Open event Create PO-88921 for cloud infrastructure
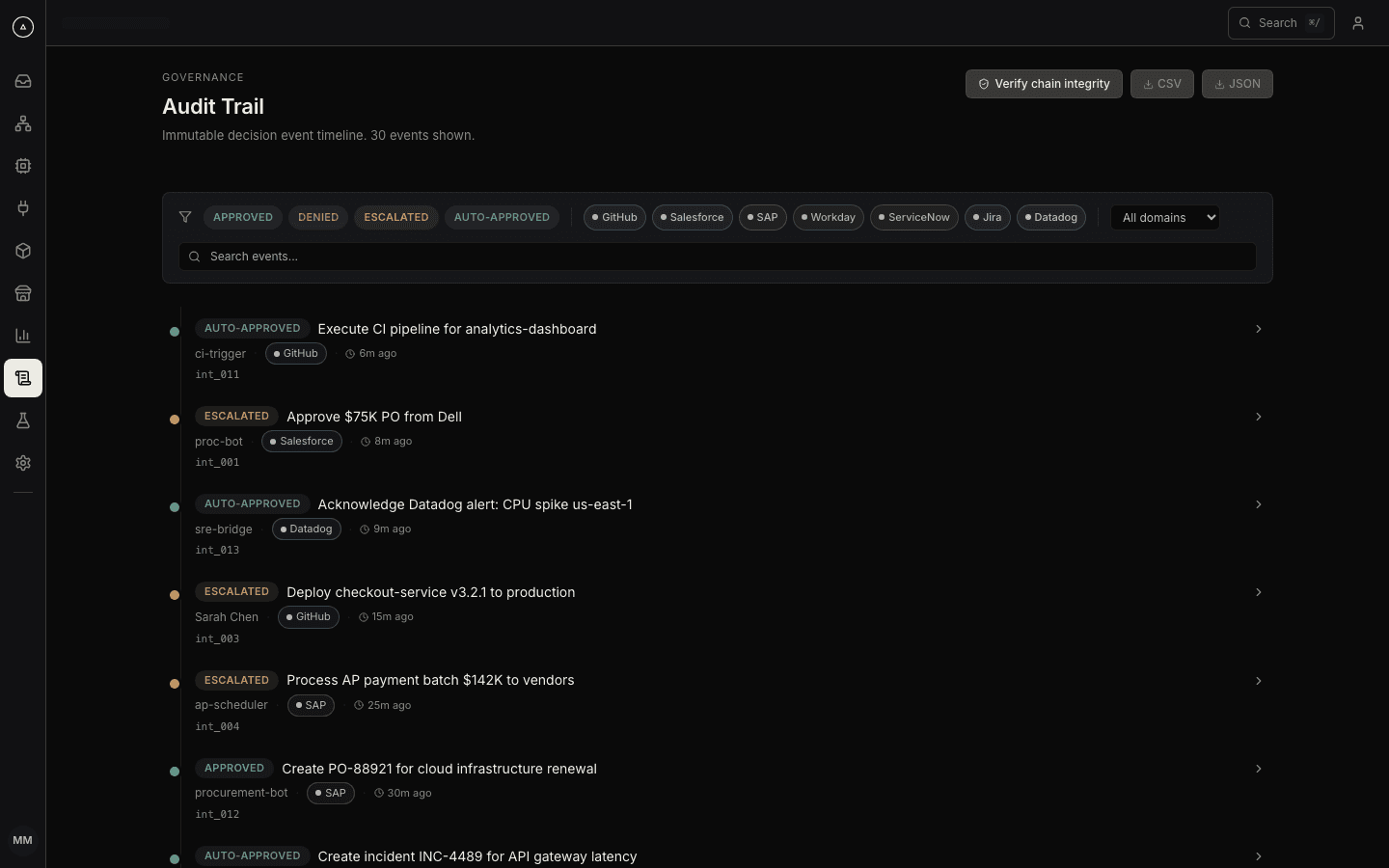 439,769
